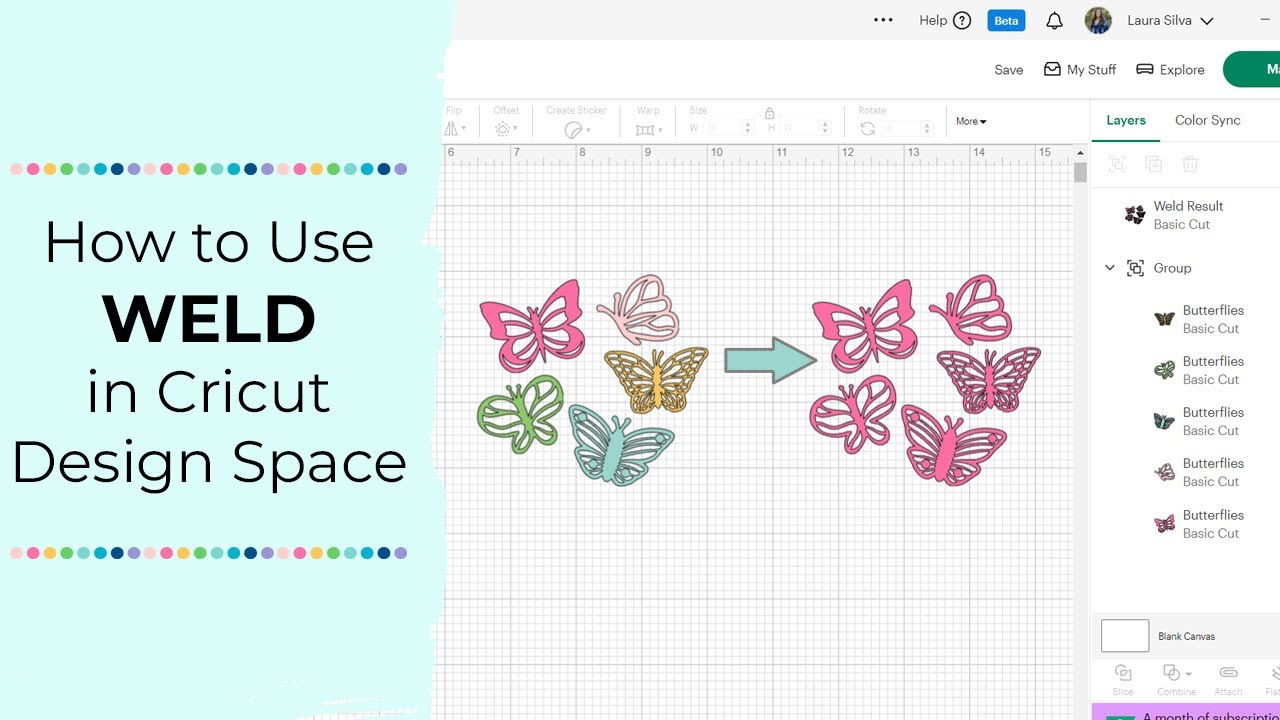Click the Rotate angle input field

pos(902,128)
